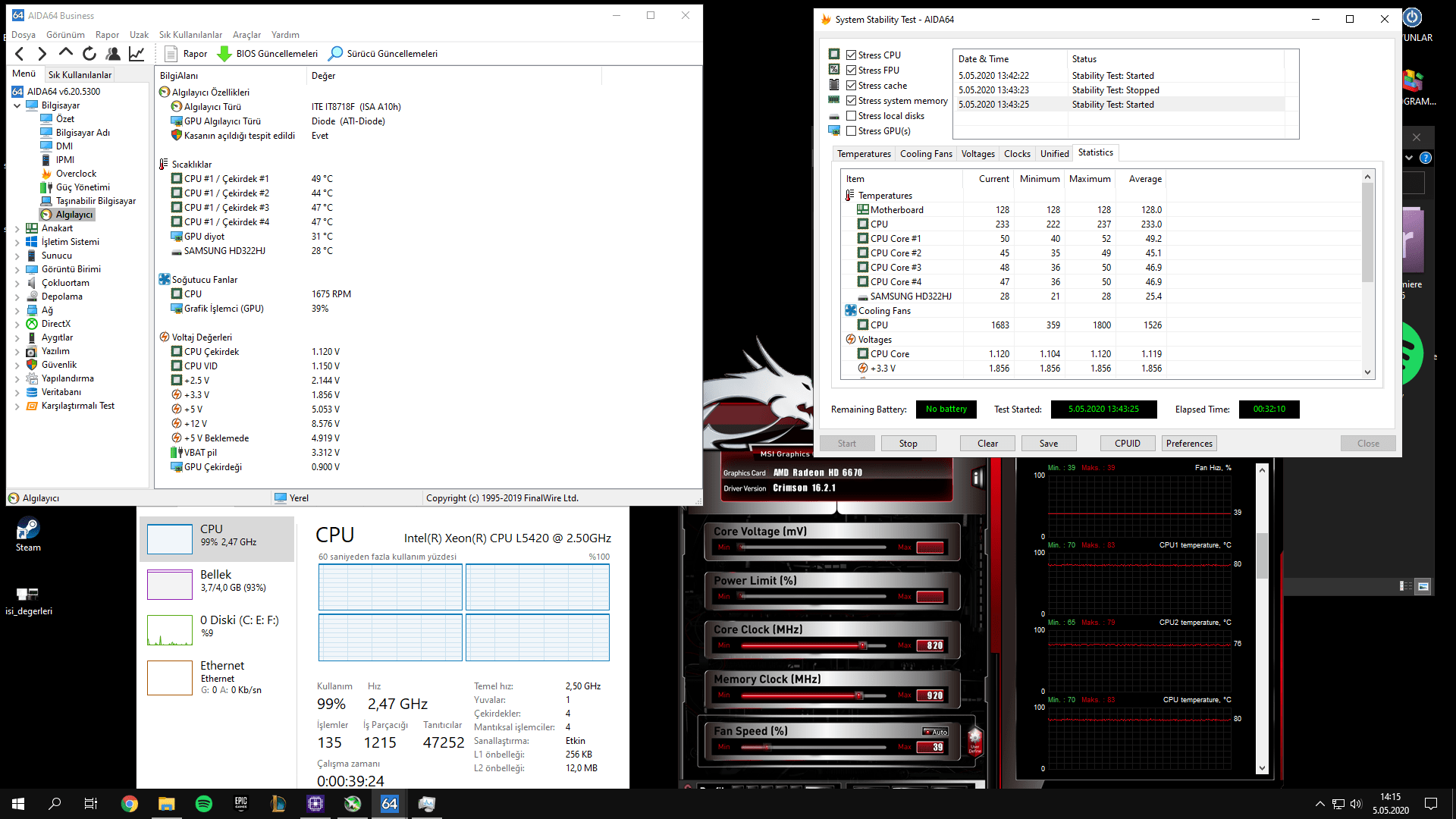
Task: Click the Rapor document icon
Action: (171, 54)
